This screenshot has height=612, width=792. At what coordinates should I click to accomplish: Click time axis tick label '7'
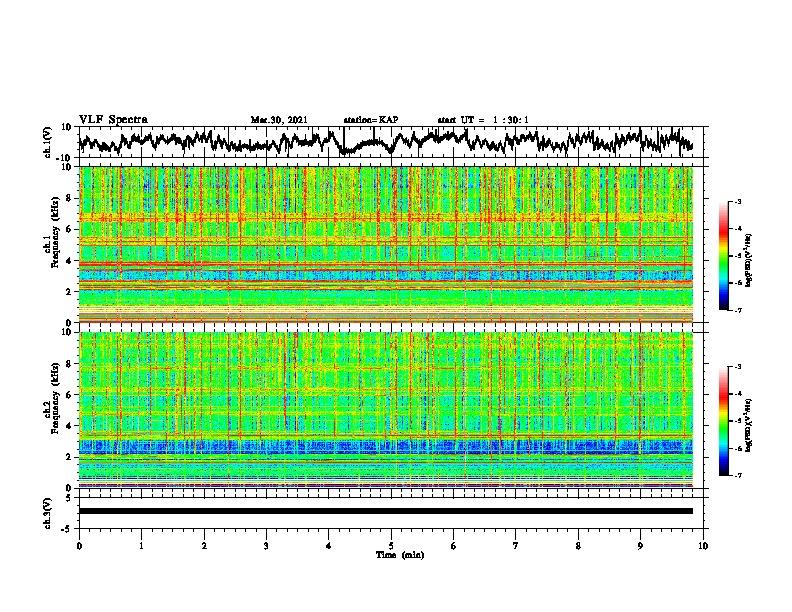[x=516, y=546]
